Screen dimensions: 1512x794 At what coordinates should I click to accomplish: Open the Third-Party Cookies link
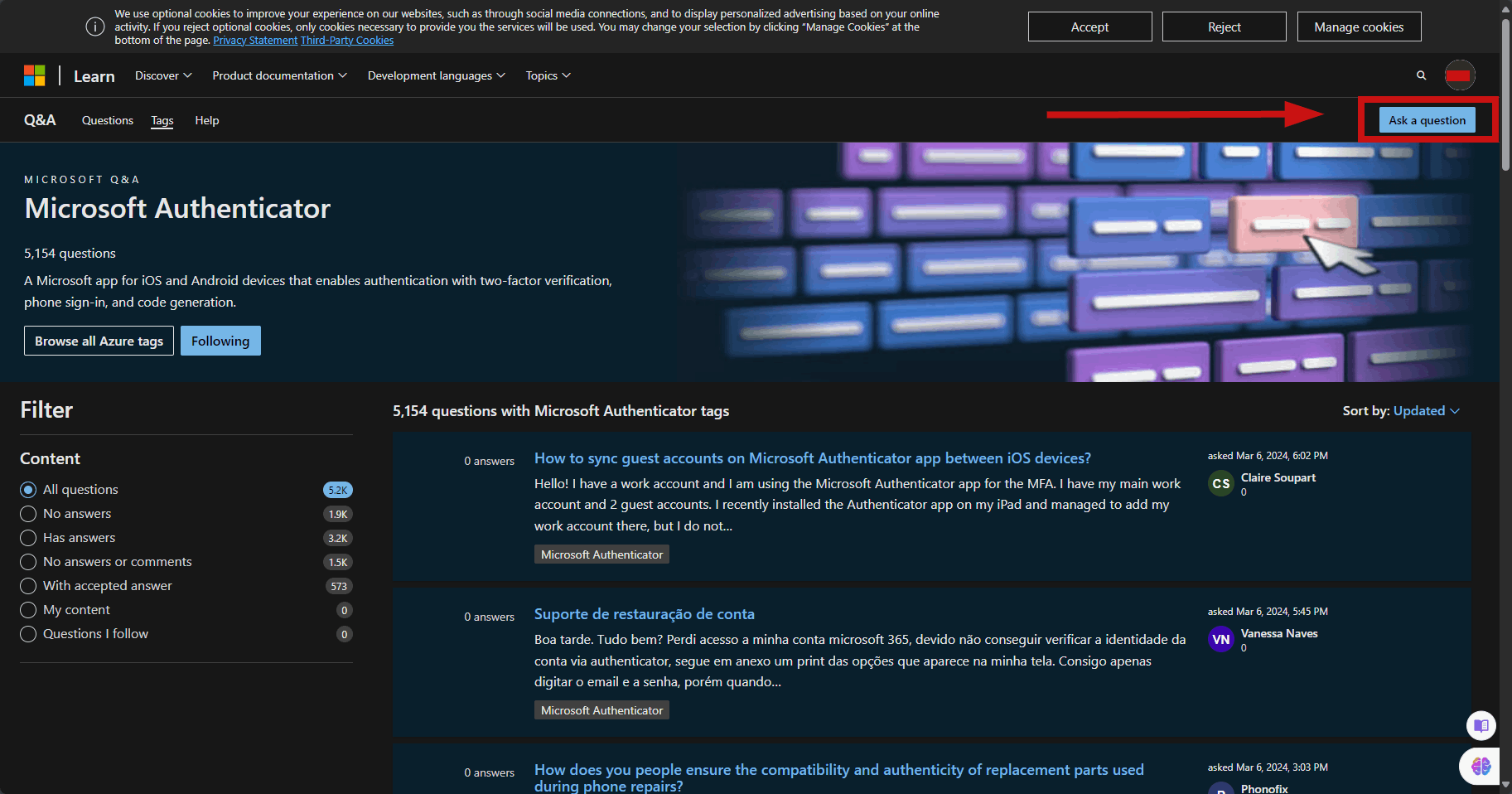point(347,41)
